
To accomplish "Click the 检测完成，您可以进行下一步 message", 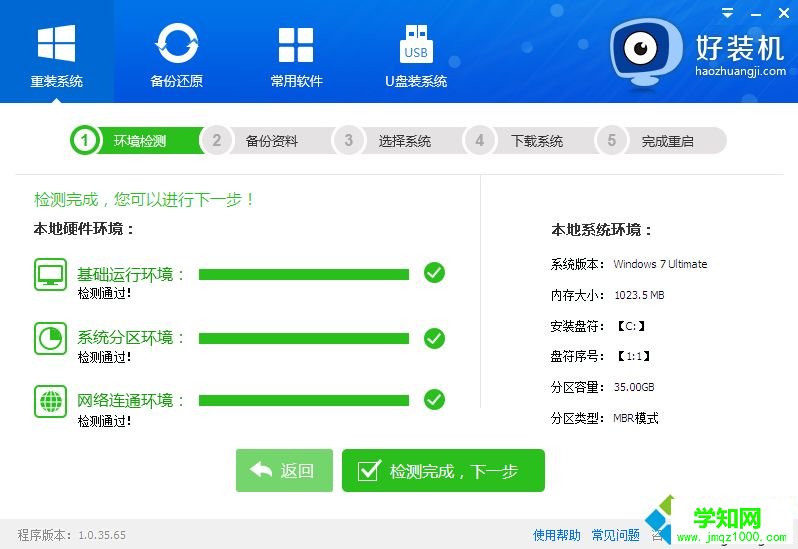I will tap(144, 199).
